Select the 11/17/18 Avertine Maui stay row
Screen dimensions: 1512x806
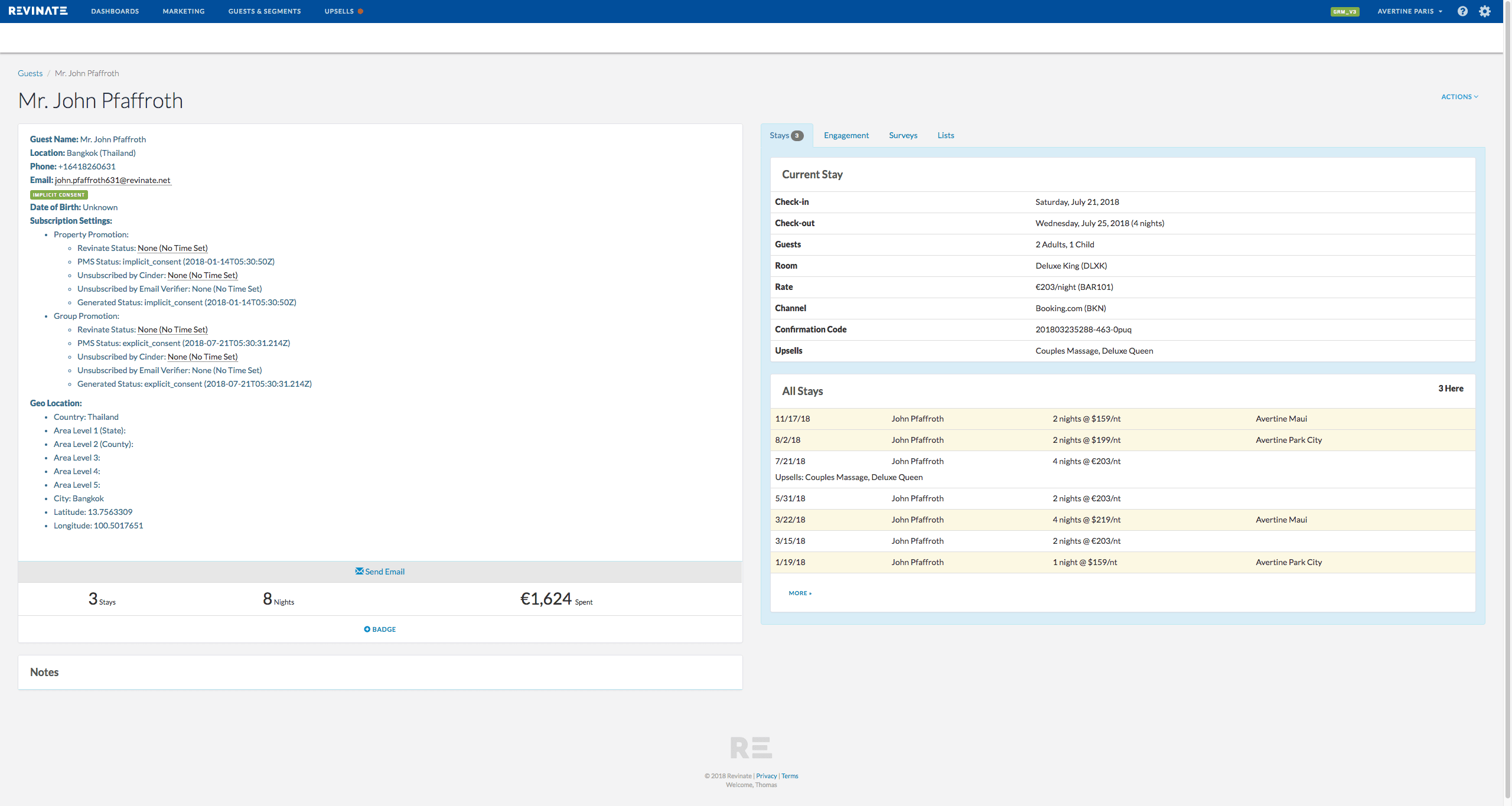pyautogui.click(x=1122, y=419)
